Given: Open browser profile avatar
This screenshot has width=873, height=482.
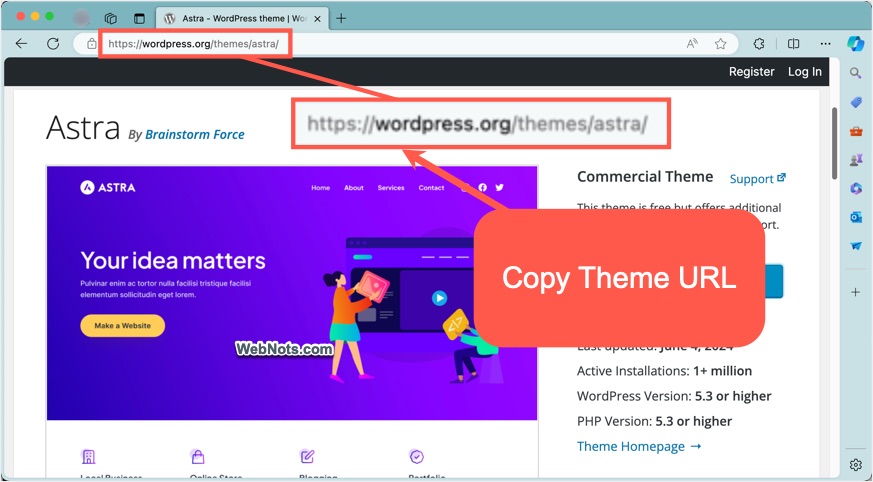Looking at the screenshot, I should coord(81,18).
